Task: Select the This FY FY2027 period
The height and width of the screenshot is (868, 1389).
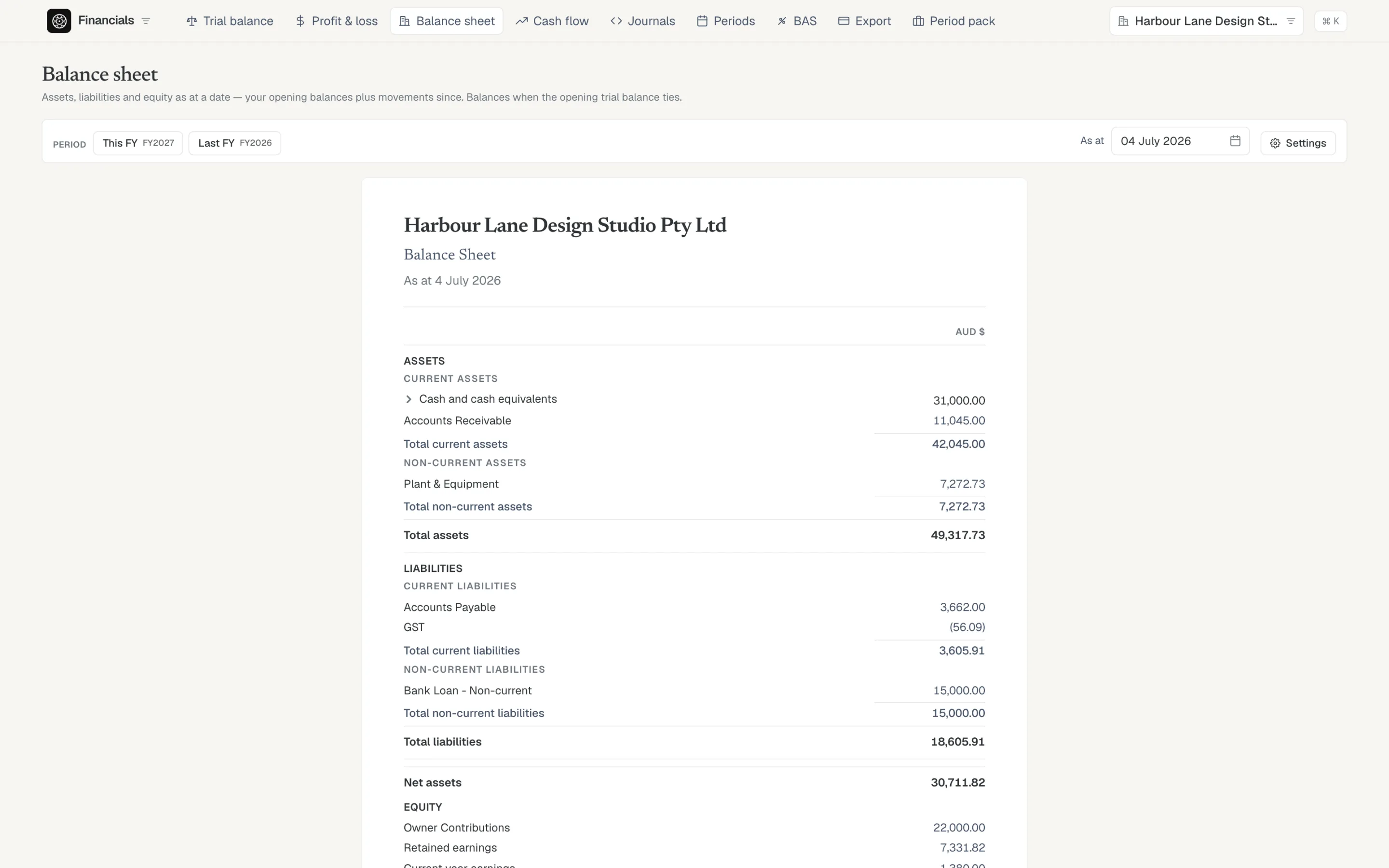Action: tap(138, 143)
